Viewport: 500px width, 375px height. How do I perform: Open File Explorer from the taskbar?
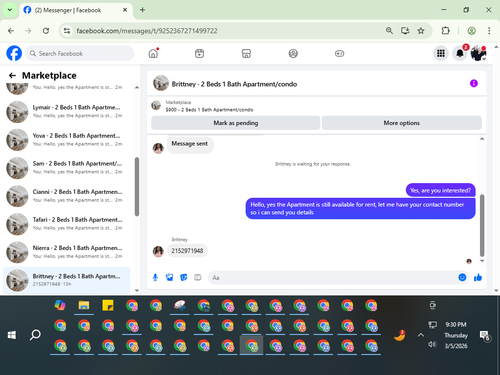point(84,305)
